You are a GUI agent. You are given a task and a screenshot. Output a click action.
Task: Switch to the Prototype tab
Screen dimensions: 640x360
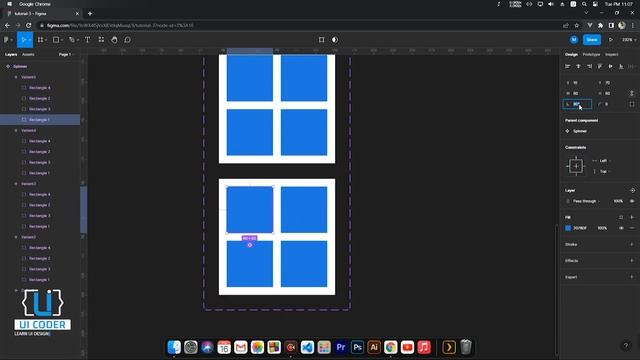pos(591,54)
